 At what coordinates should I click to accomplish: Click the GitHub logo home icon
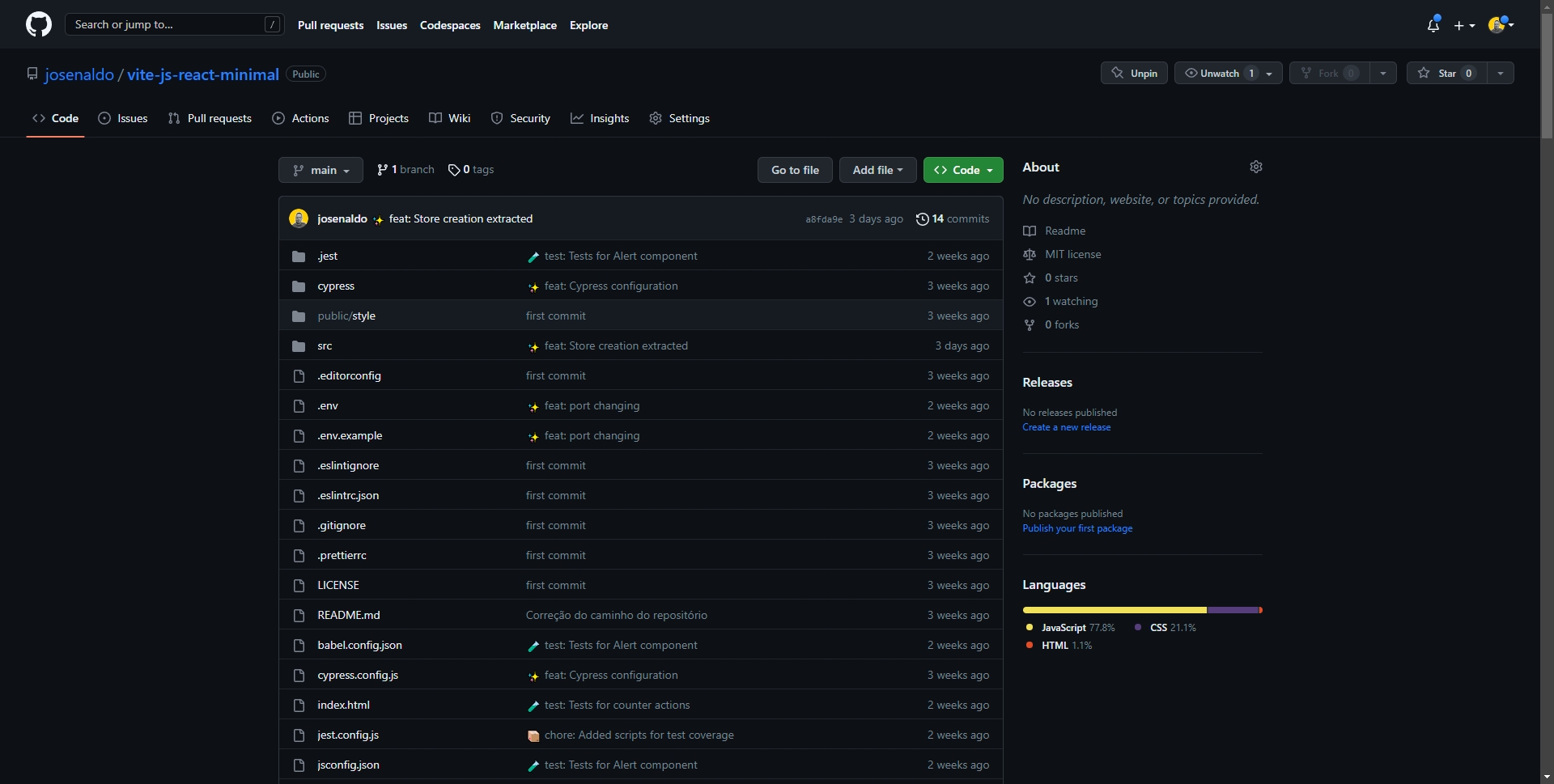pyautogui.click(x=38, y=24)
